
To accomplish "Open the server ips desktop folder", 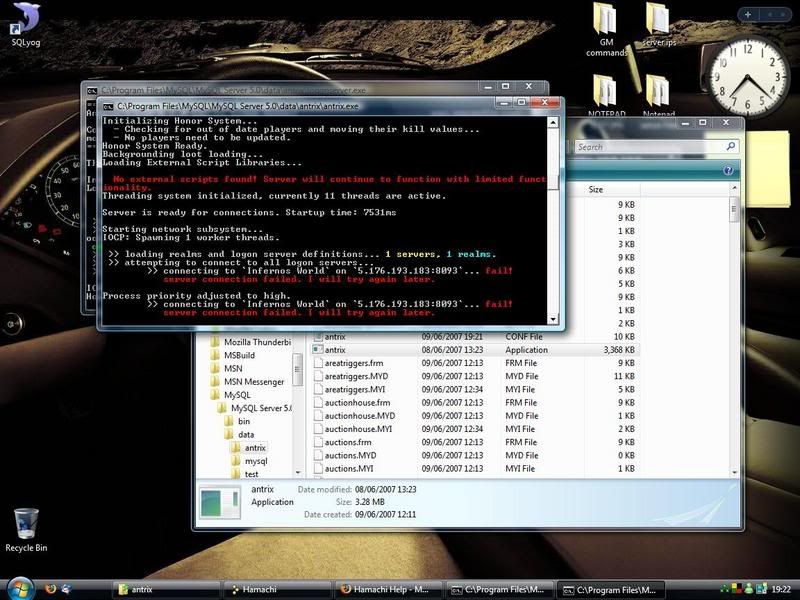I will coord(659,24).
